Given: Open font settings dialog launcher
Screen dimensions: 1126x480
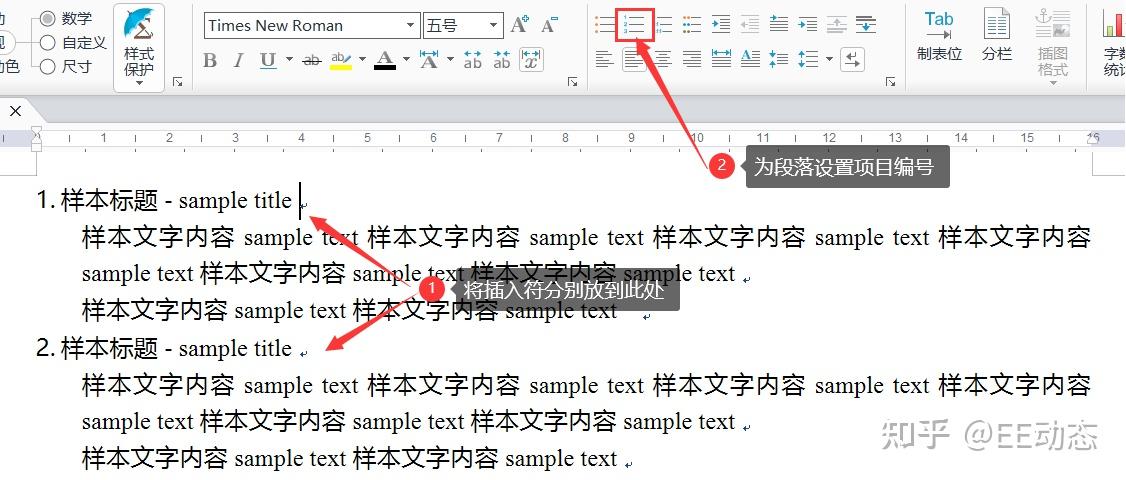Looking at the screenshot, I should [572, 82].
